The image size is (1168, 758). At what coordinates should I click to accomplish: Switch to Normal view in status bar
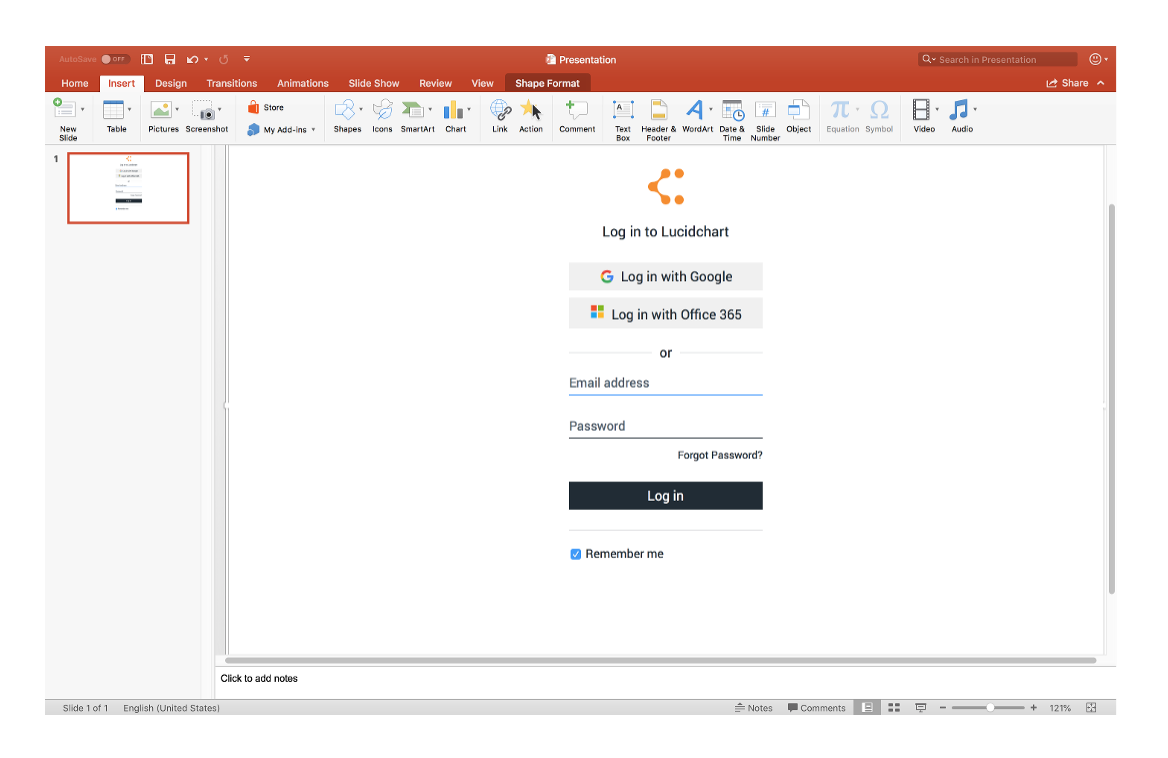tap(867, 708)
